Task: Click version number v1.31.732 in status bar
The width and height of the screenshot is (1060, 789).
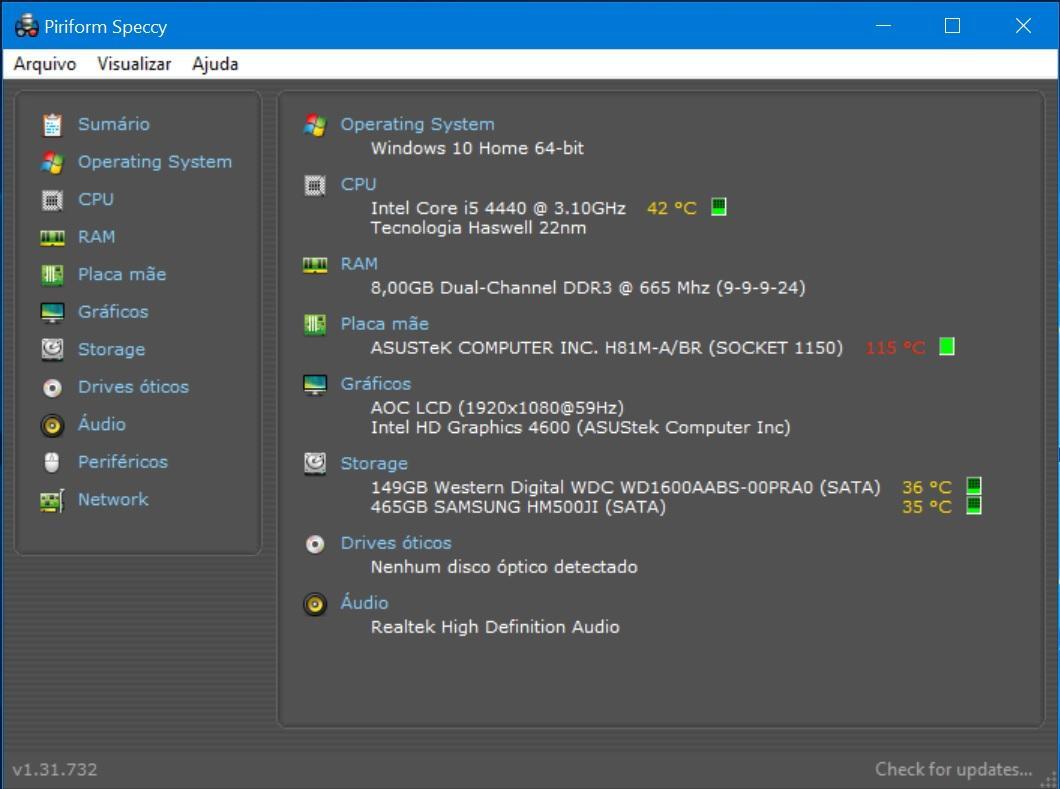Action: (55, 769)
